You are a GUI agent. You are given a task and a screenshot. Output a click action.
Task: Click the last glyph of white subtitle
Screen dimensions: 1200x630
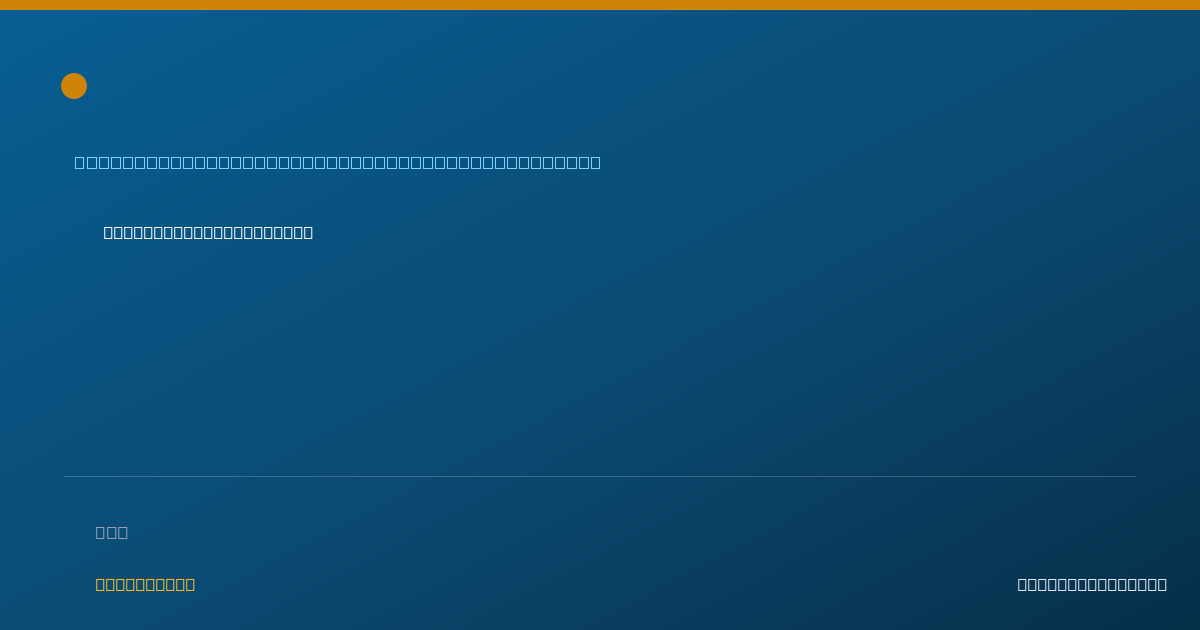(307, 233)
